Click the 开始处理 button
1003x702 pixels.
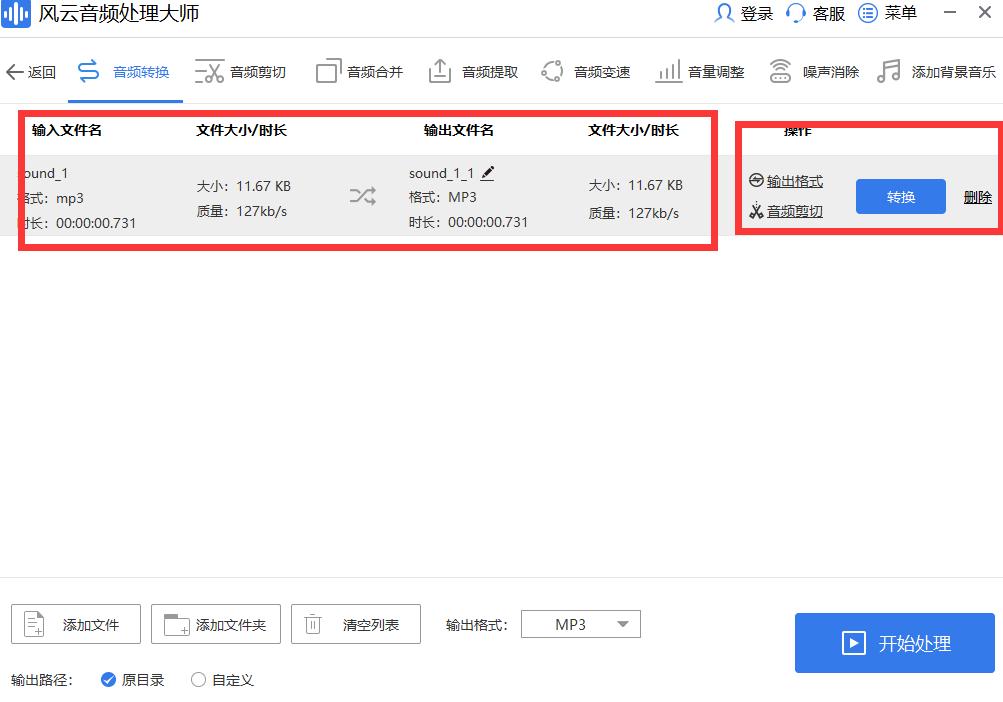click(893, 643)
